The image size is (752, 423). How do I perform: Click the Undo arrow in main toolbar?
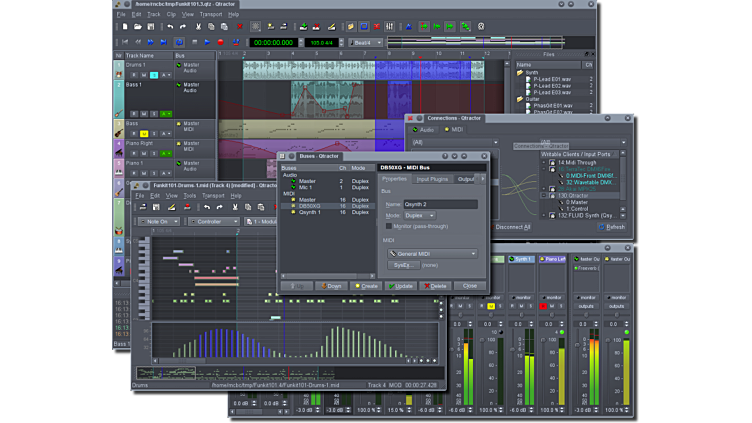pyautogui.click(x=170, y=27)
